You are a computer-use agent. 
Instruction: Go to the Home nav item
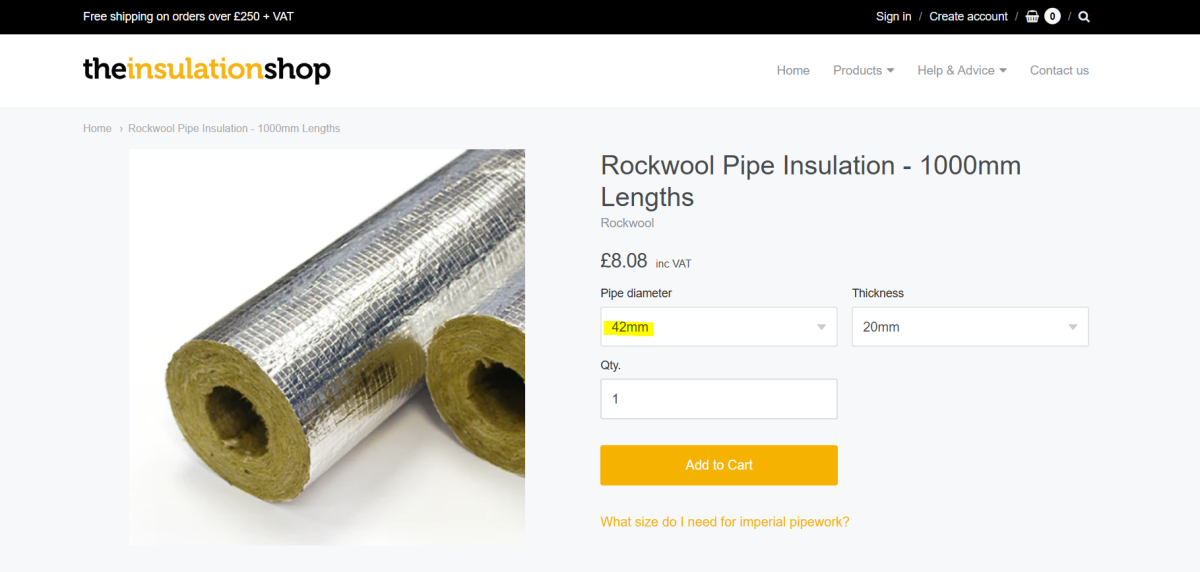click(793, 70)
